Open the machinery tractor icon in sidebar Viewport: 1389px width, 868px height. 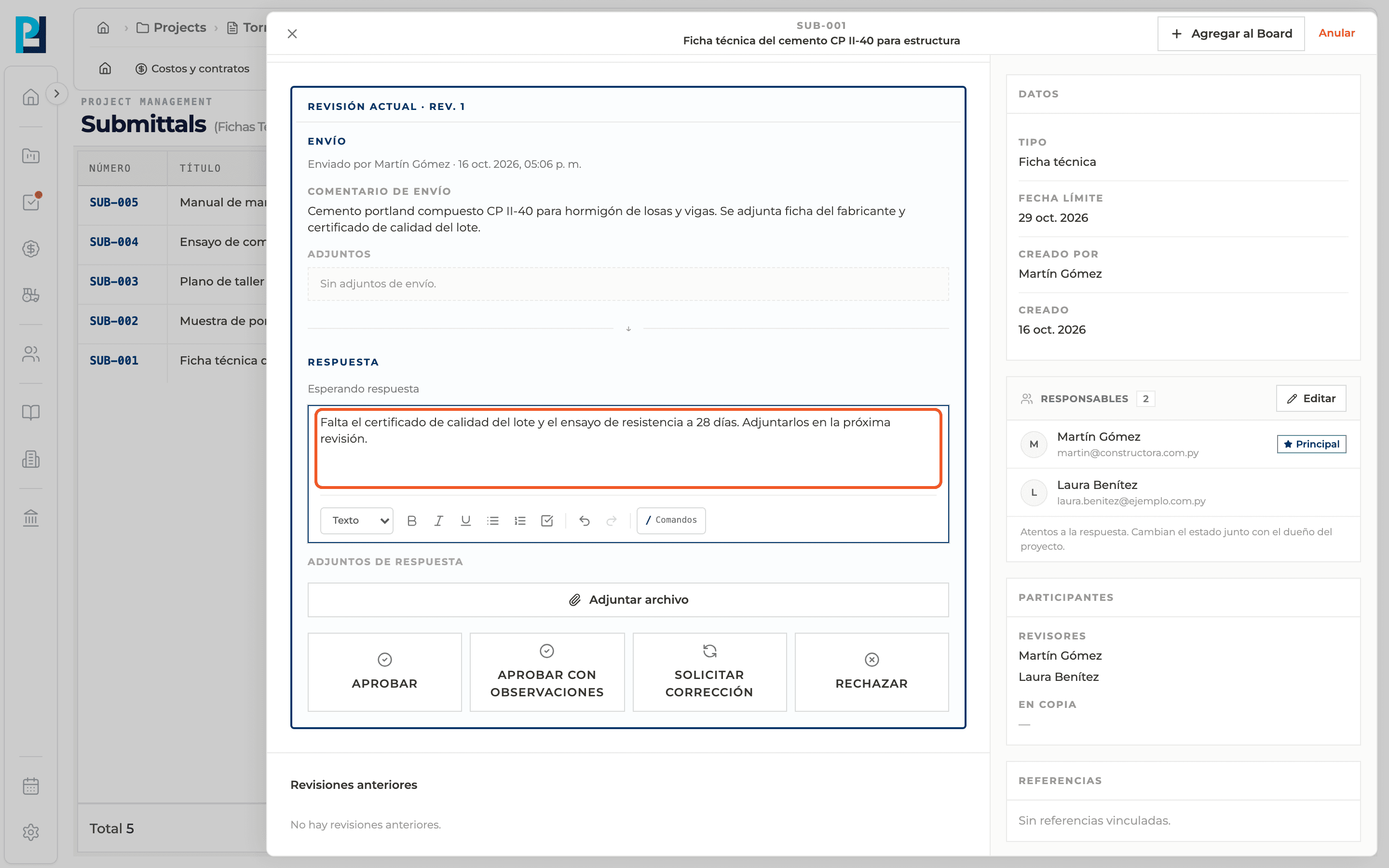point(31,295)
